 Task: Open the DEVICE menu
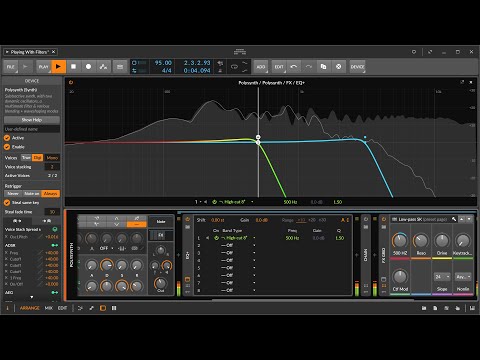click(x=357, y=67)
